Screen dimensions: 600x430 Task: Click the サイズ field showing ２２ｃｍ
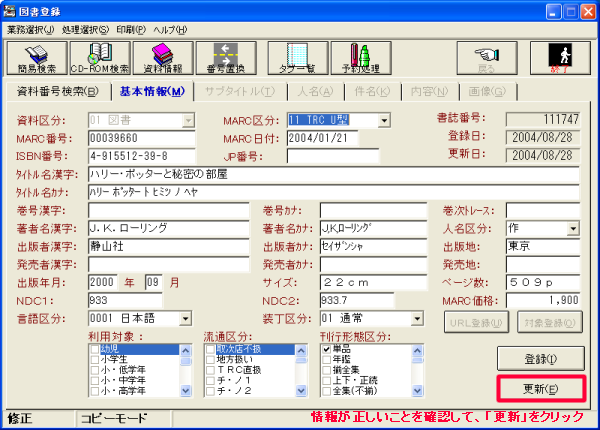click(373, 282)
